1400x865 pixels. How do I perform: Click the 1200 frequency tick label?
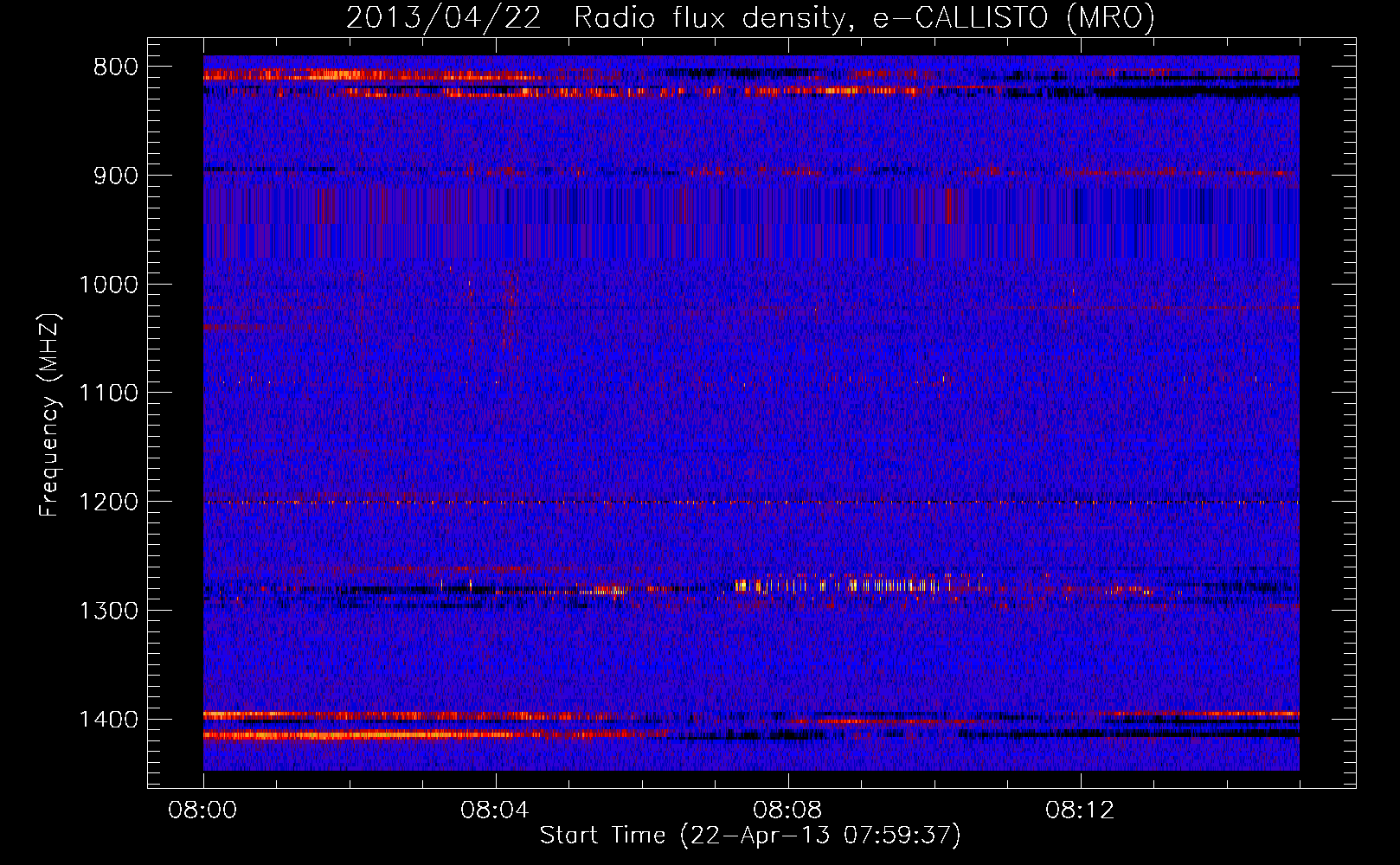(108, 503)
